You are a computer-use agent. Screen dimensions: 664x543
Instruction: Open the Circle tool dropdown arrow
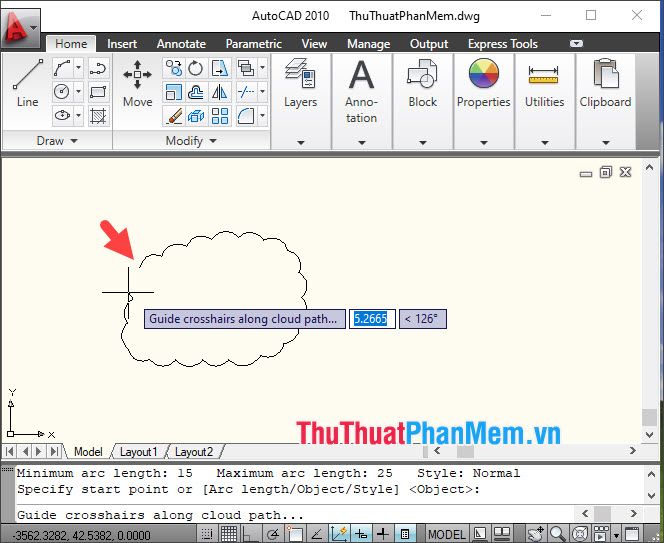pos(78,91)
